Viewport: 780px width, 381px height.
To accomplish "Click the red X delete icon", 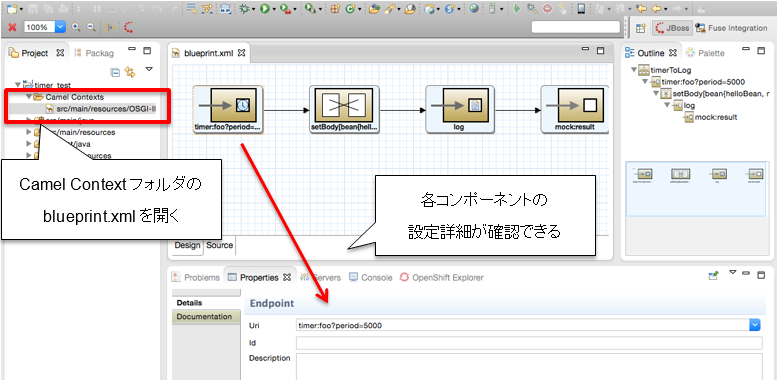I will click(12, 27).
